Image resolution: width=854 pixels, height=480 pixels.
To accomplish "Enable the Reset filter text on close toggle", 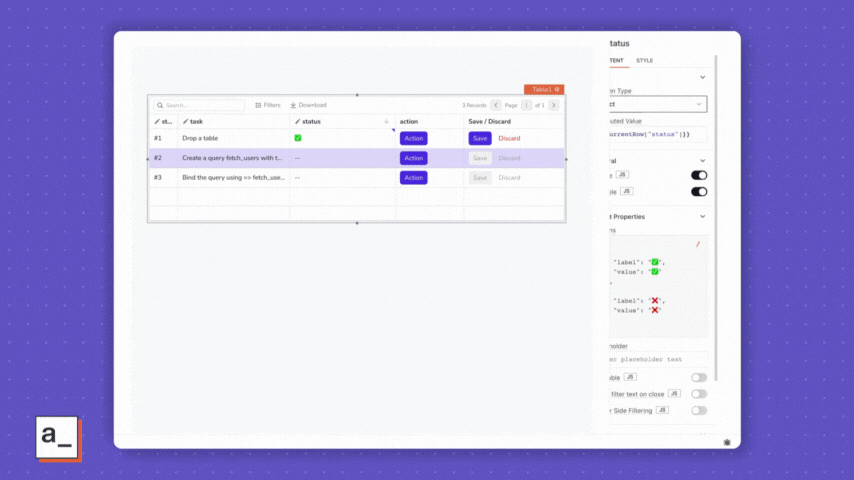I will [x=698, y=394].
